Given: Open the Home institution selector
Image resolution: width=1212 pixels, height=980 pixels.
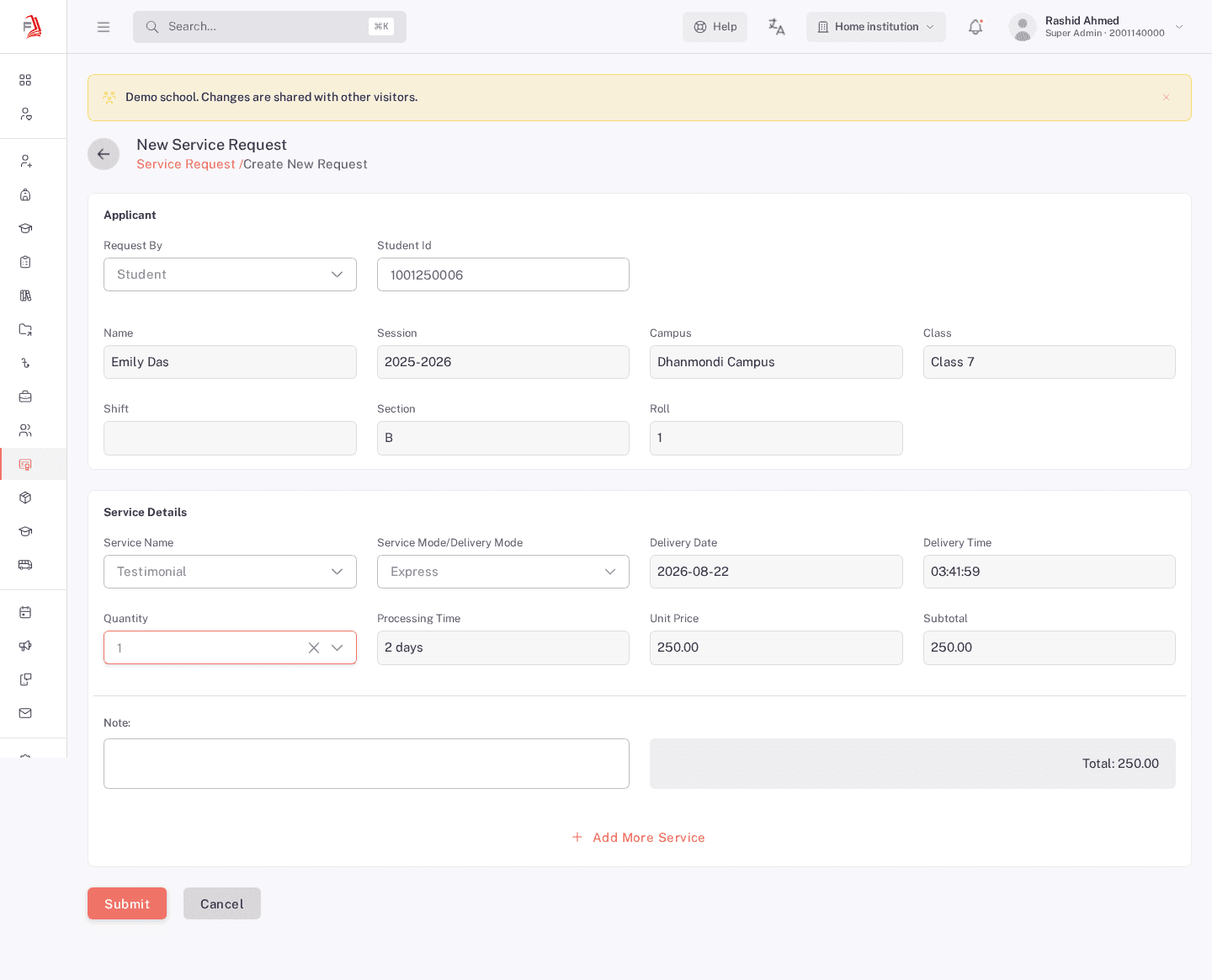Looking at the screenshot, I should coord(876,27).
